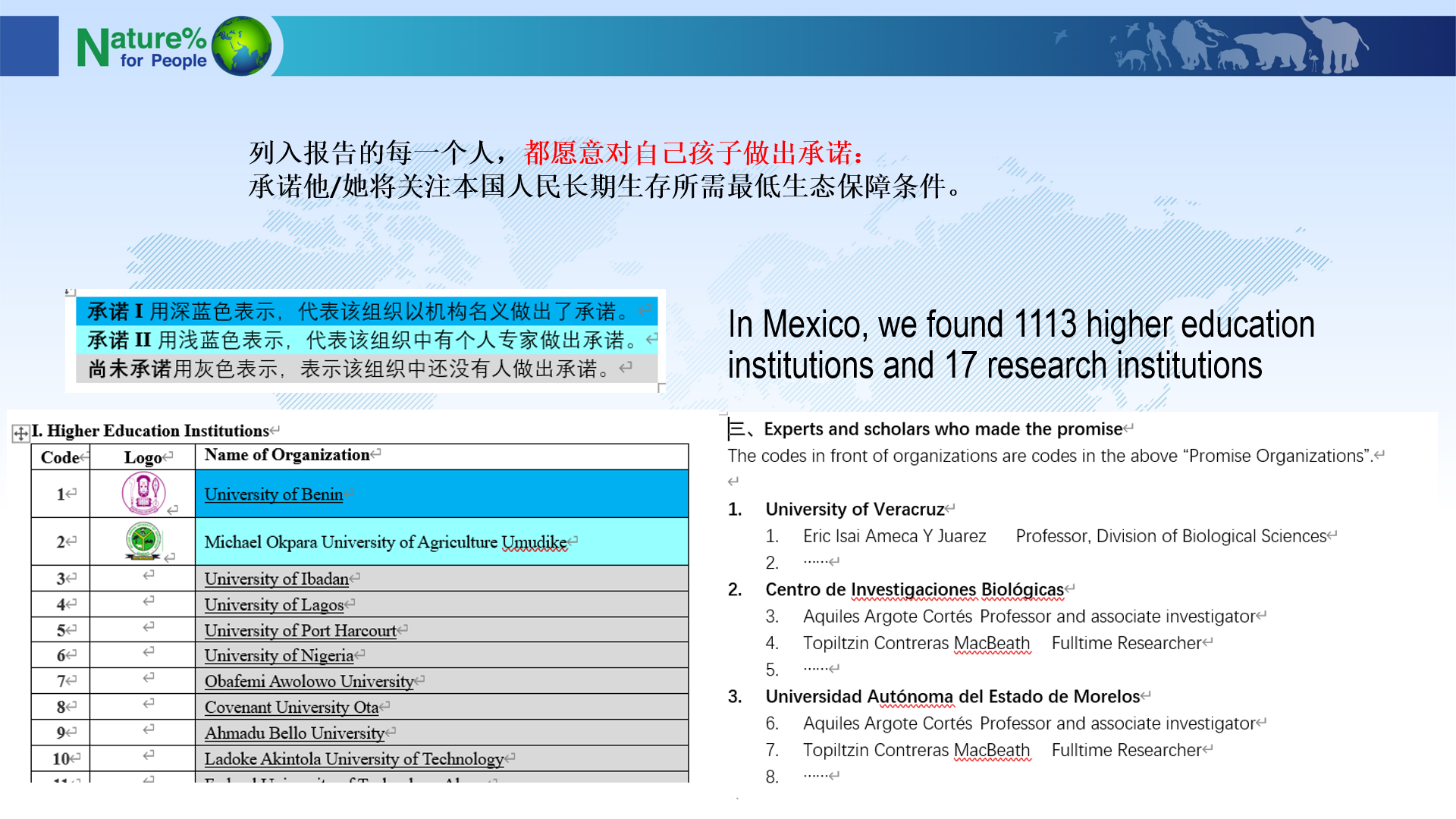Click the Mexico 1113 higher education institutions text
This screenshot has width=1456, height=819.
[x=1021, y=344]
